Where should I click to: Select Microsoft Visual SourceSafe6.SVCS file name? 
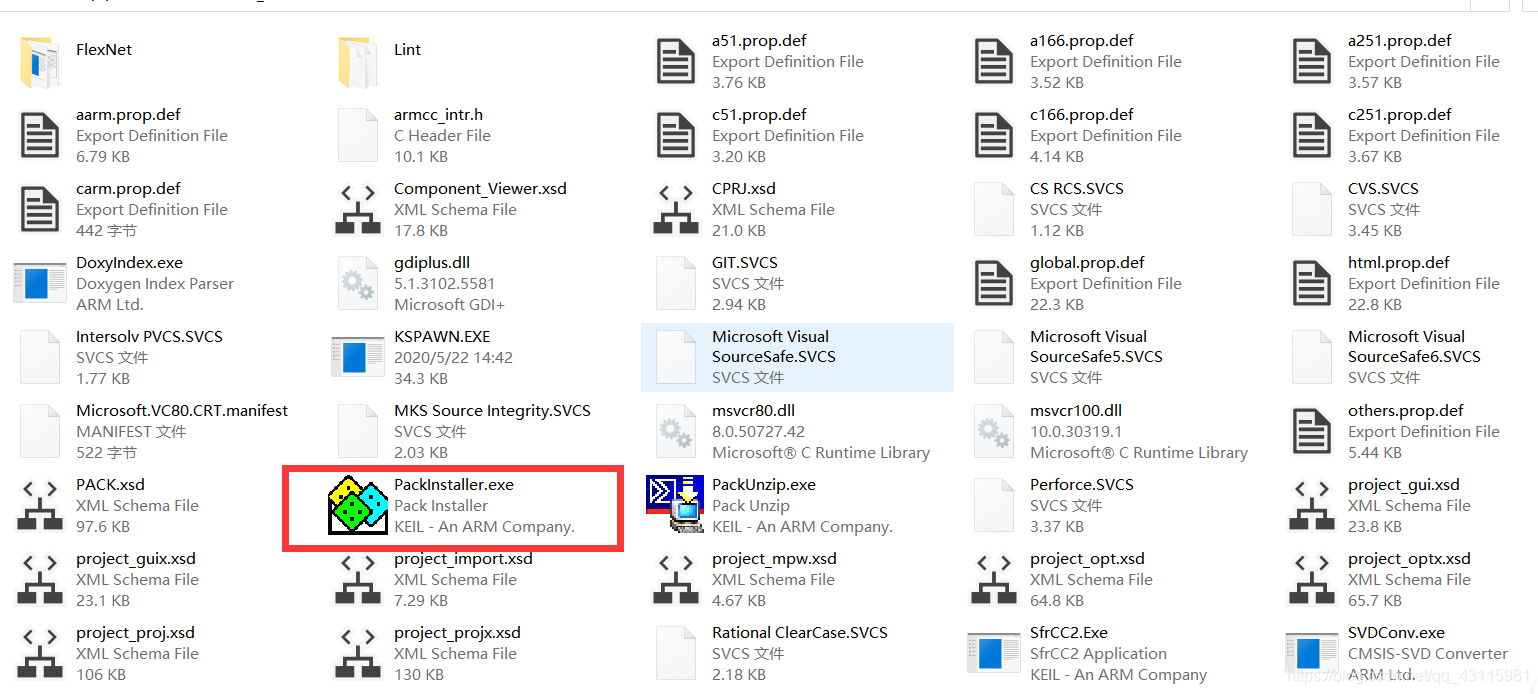coord(1415,347)
